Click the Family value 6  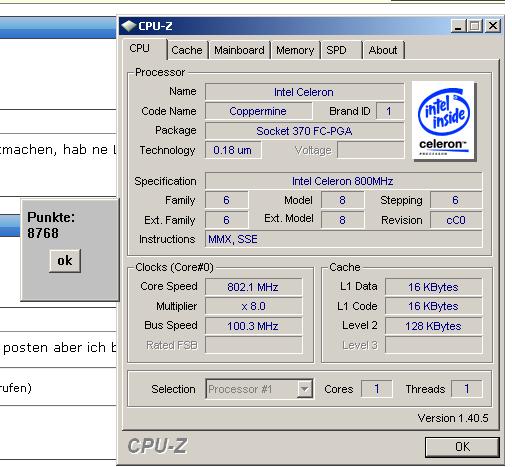point(227,200)
